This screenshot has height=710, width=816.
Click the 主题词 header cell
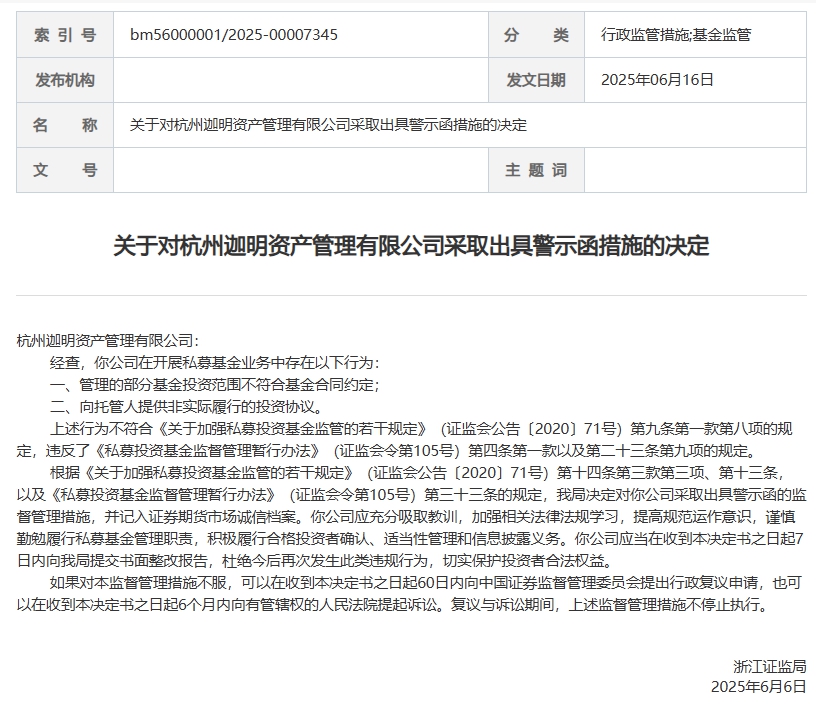click(536, 170)
